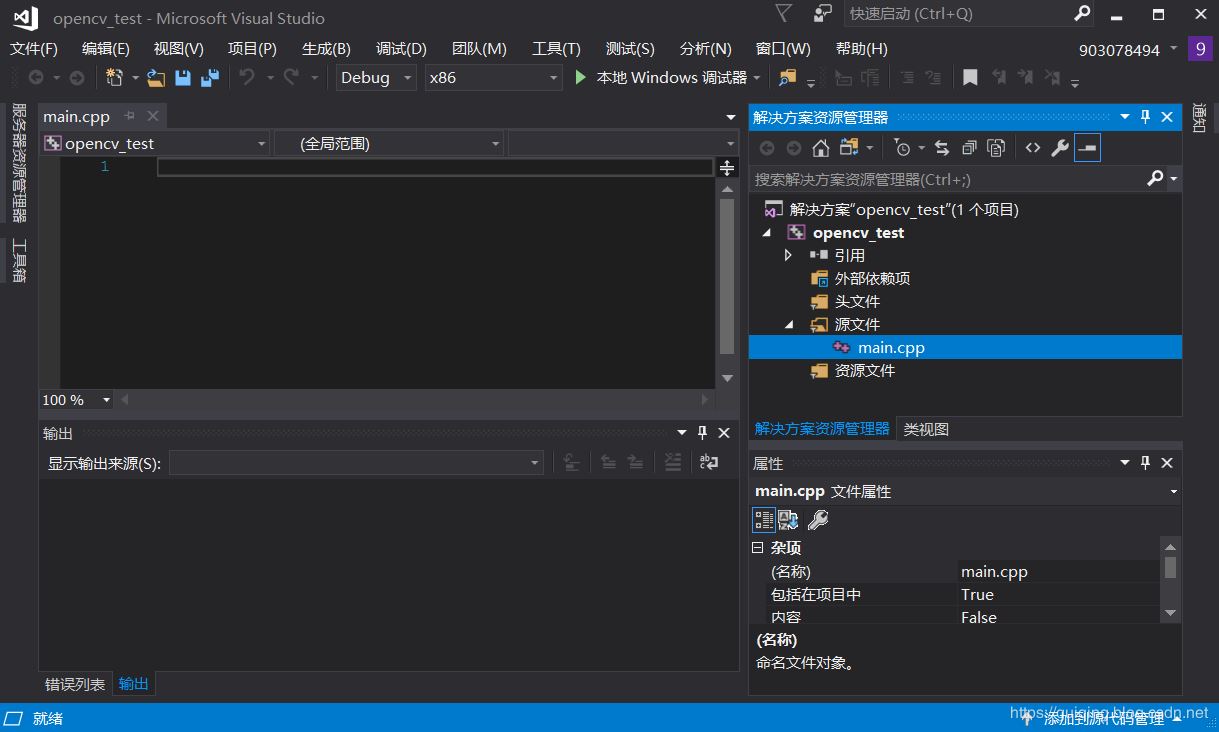Select the 头文件 folder in solution tree
The image size is (1219, 732).
[857, 301]
